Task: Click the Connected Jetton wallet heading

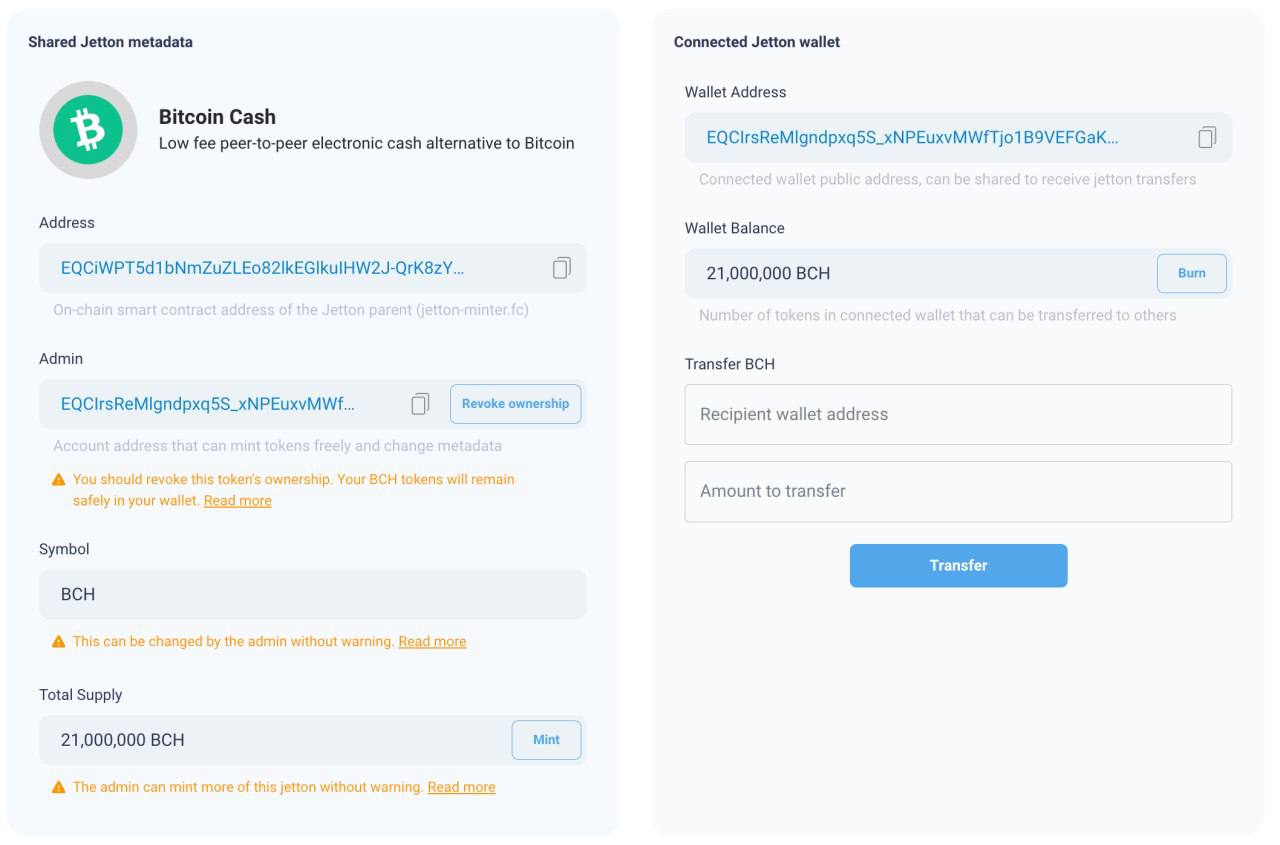Action: (x=757, y=42)
